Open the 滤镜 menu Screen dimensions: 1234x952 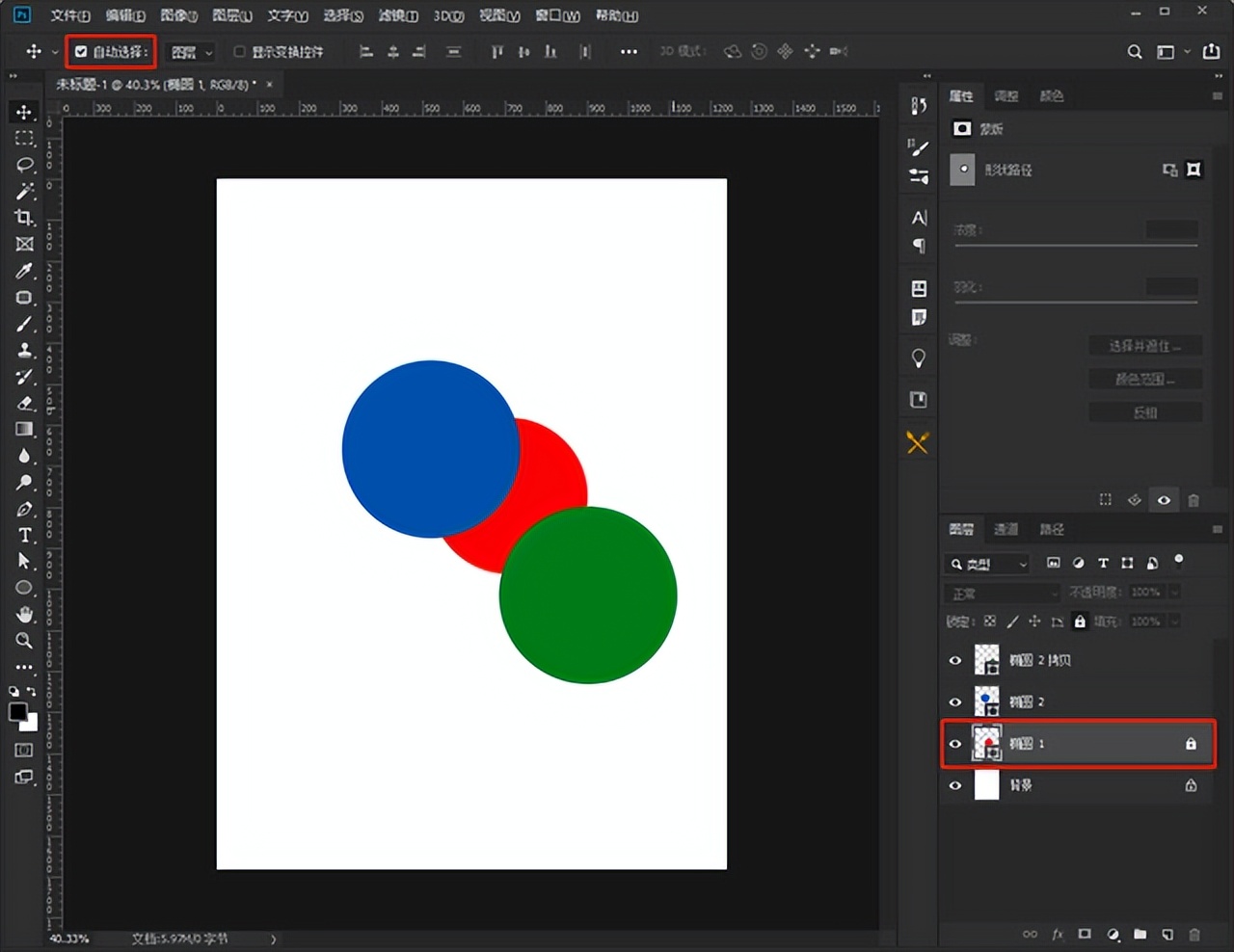click(397, 15)
